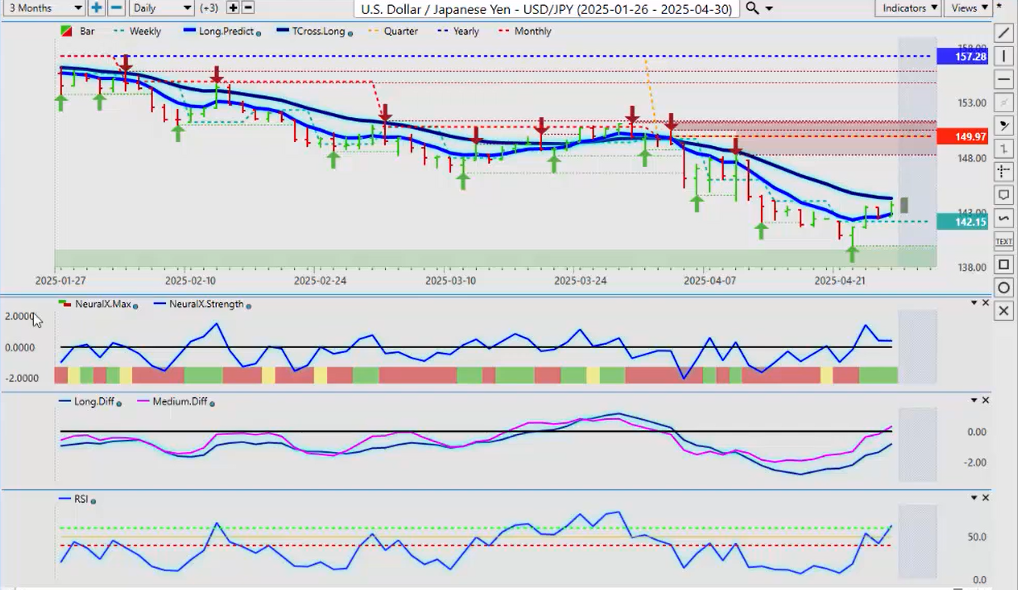Select the circle drawing tool
Image resolution: width=1018 pixels, height=590 pixels.
[x=1004, y=288]
